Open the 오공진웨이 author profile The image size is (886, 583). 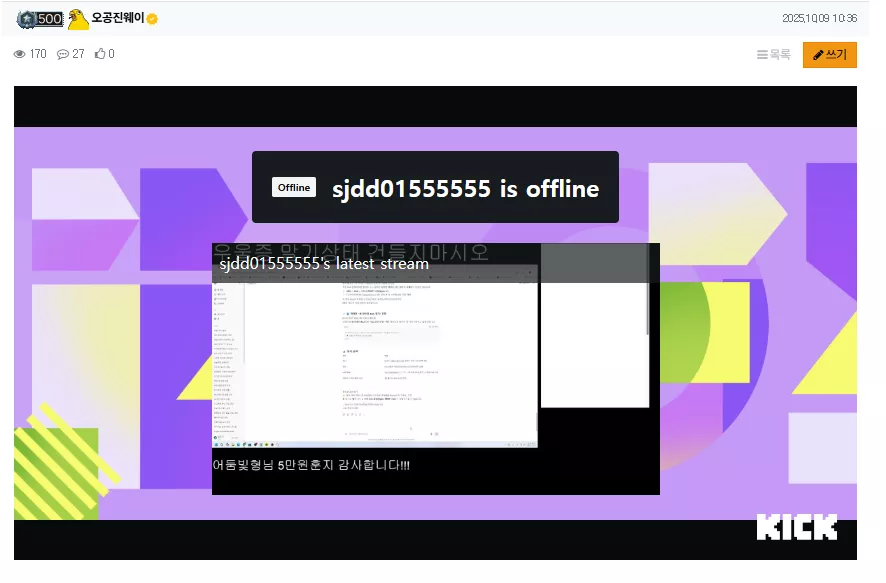118,18
